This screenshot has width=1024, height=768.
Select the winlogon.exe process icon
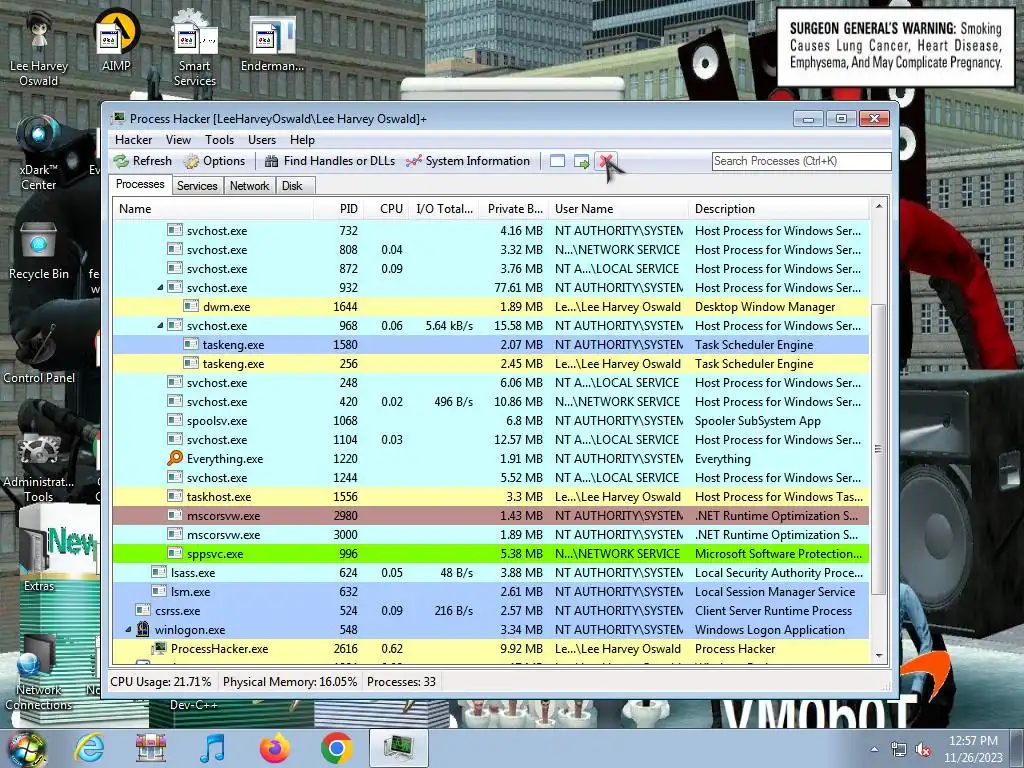(143, 630)
